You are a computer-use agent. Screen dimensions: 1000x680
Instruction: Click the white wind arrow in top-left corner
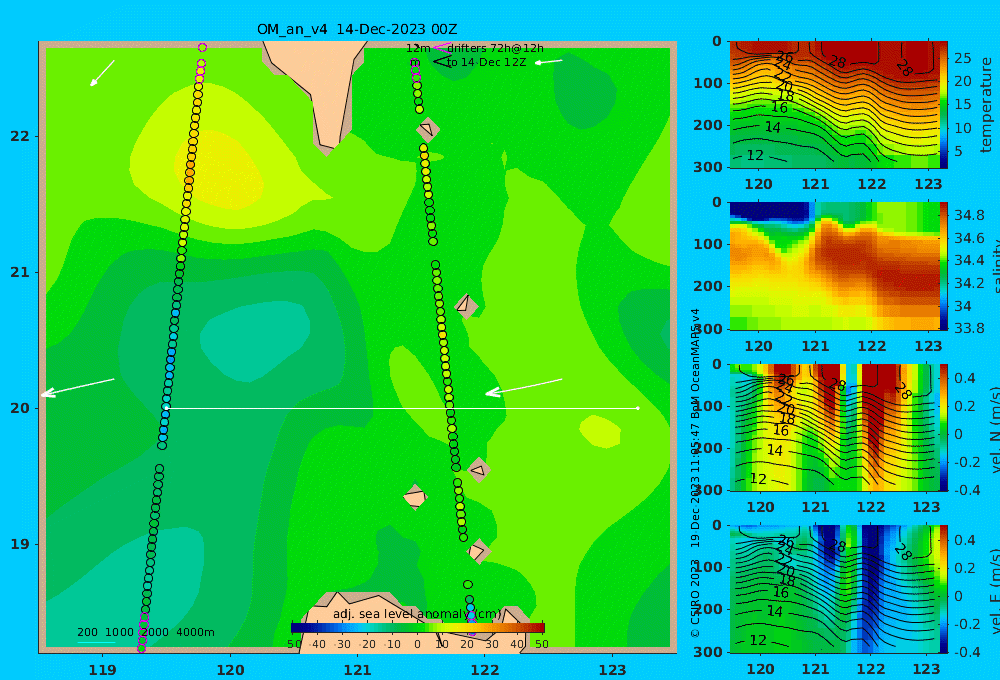(102, 73)
